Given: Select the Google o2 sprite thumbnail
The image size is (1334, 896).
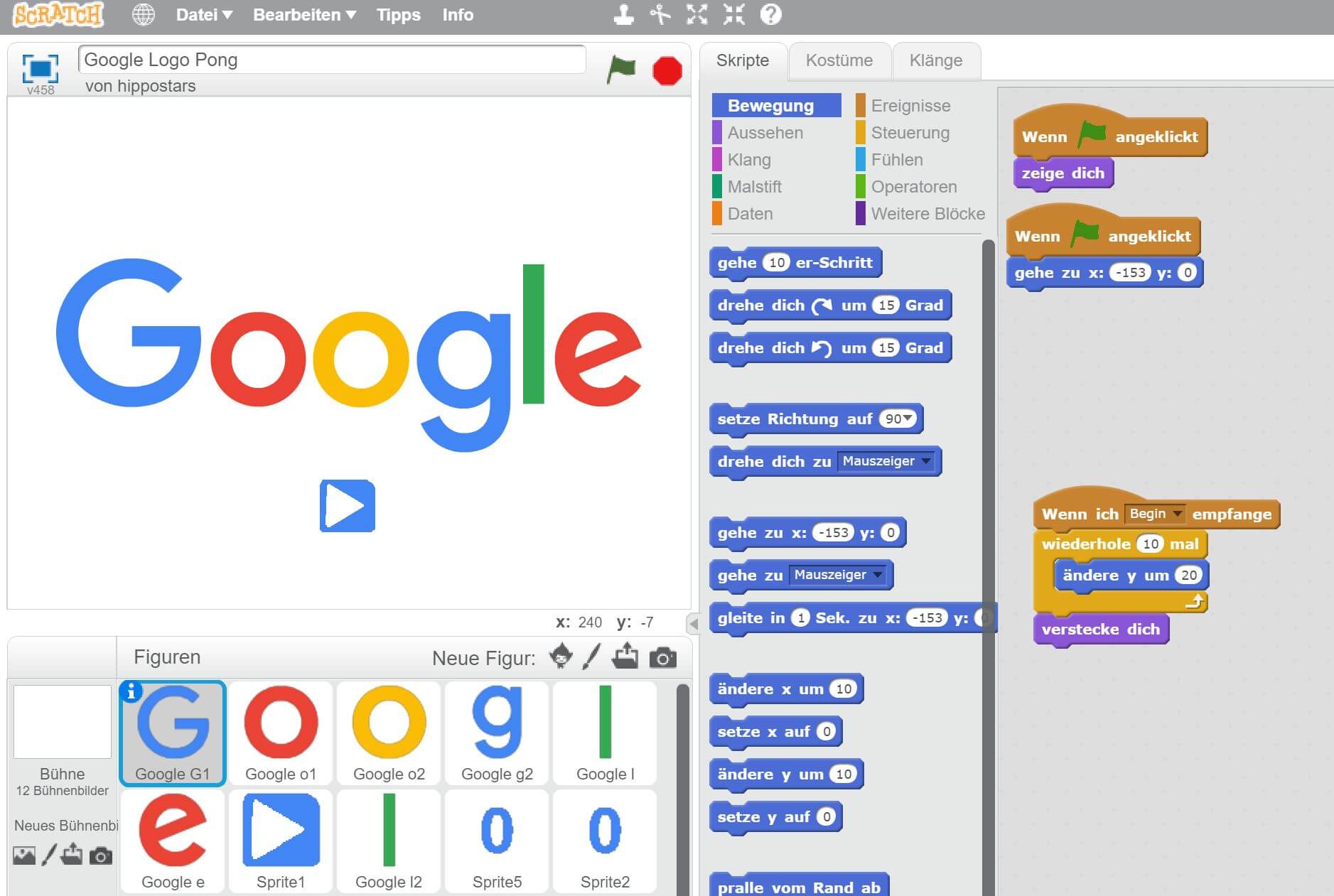Looking at the screenshot, I should tap(389, 733).
